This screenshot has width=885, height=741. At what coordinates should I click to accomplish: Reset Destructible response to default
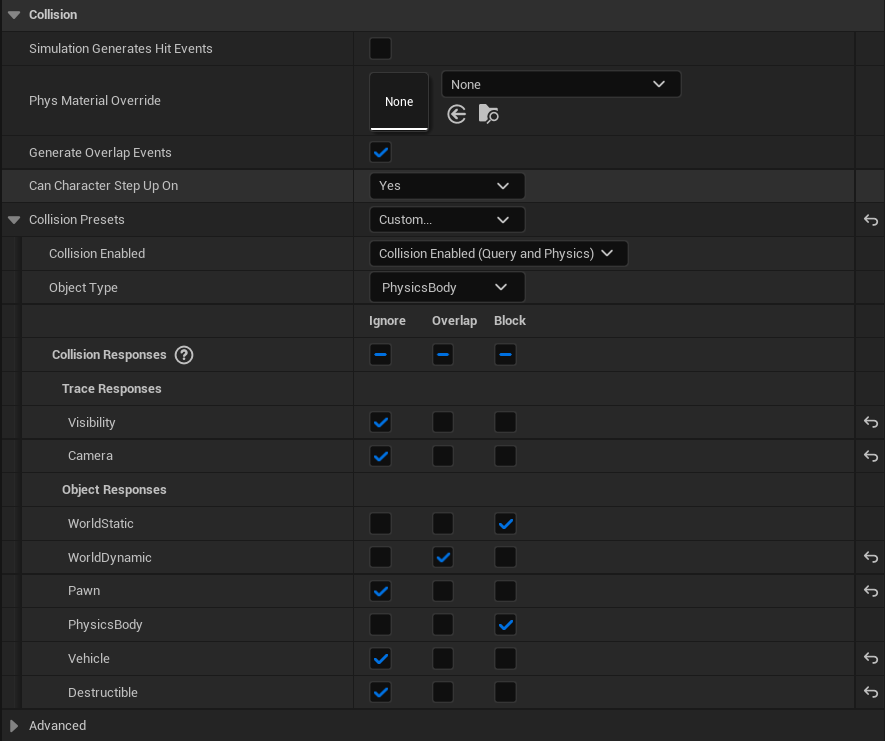click(870, 692)
